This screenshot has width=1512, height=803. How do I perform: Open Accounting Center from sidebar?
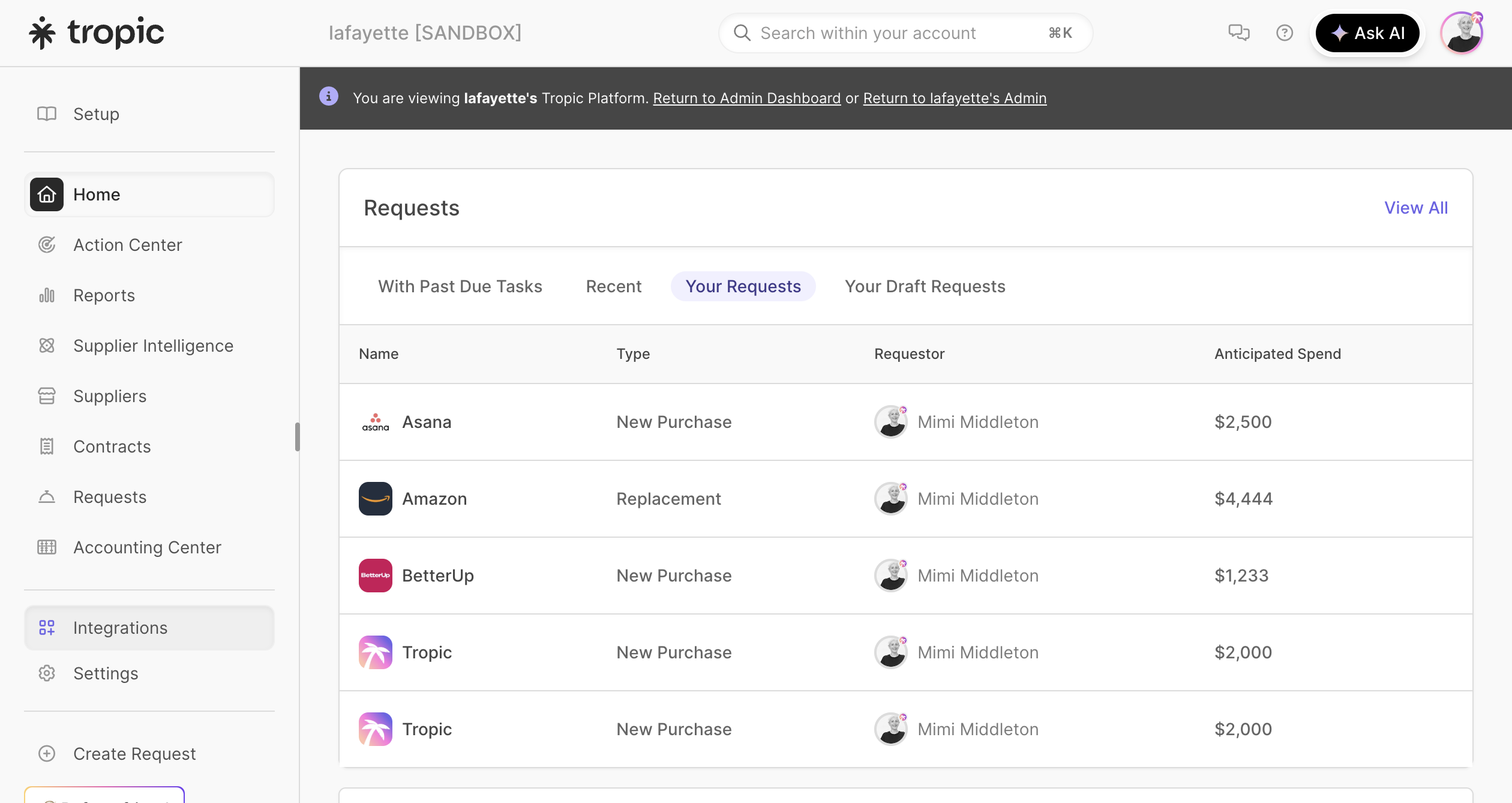[147, 547]
